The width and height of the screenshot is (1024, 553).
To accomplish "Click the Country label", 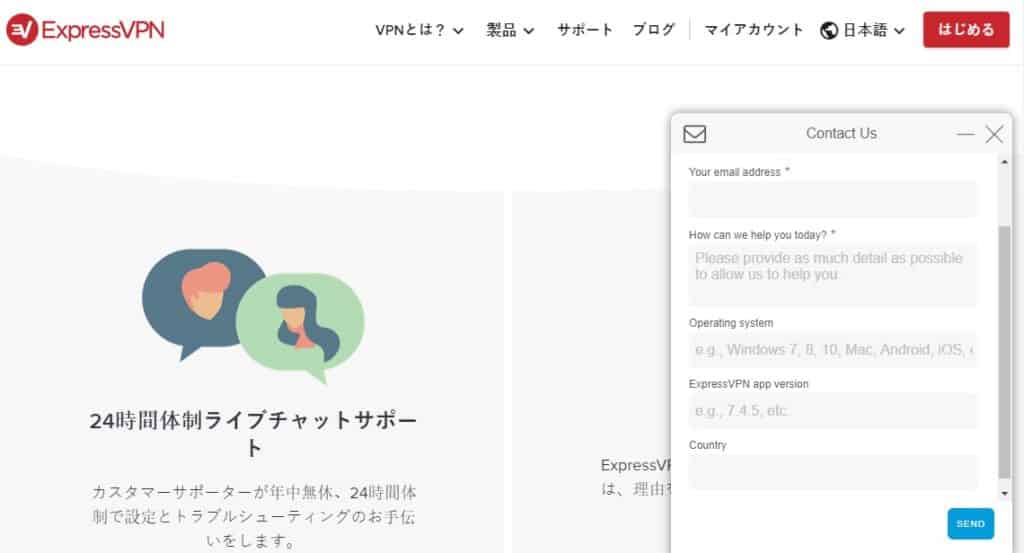I will pos(707,445).
